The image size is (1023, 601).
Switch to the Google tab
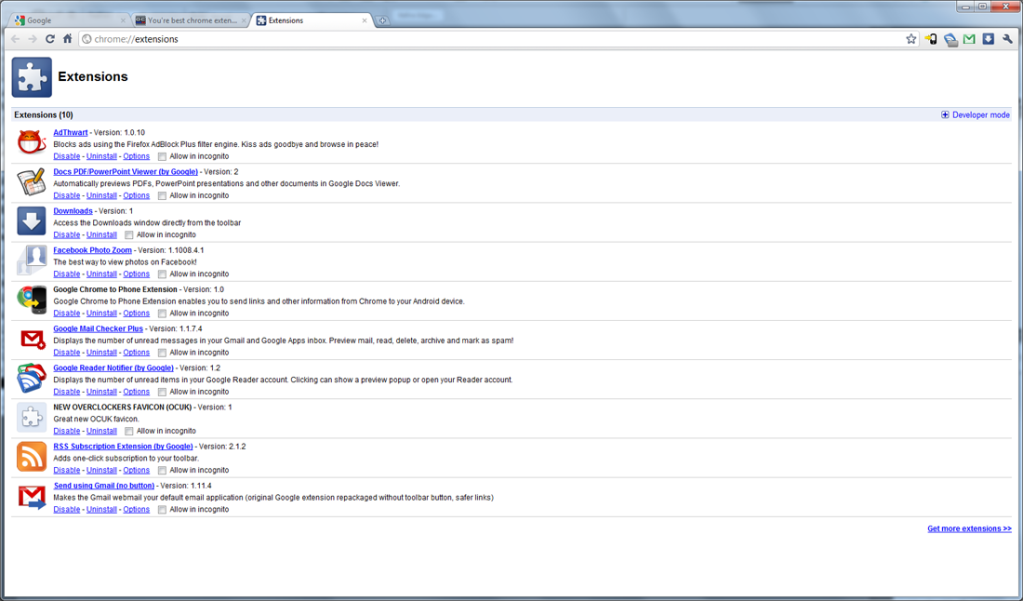[69, 20]
